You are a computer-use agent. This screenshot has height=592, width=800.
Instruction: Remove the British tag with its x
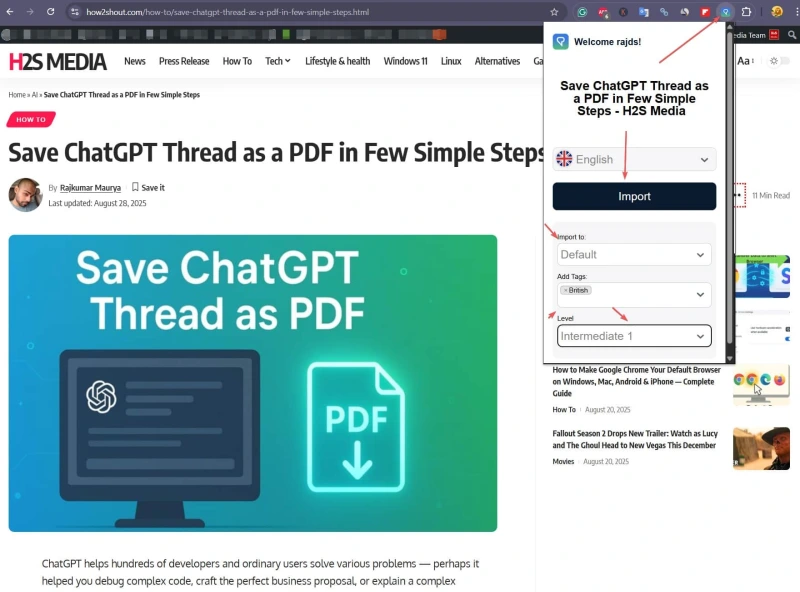[565, 290]
